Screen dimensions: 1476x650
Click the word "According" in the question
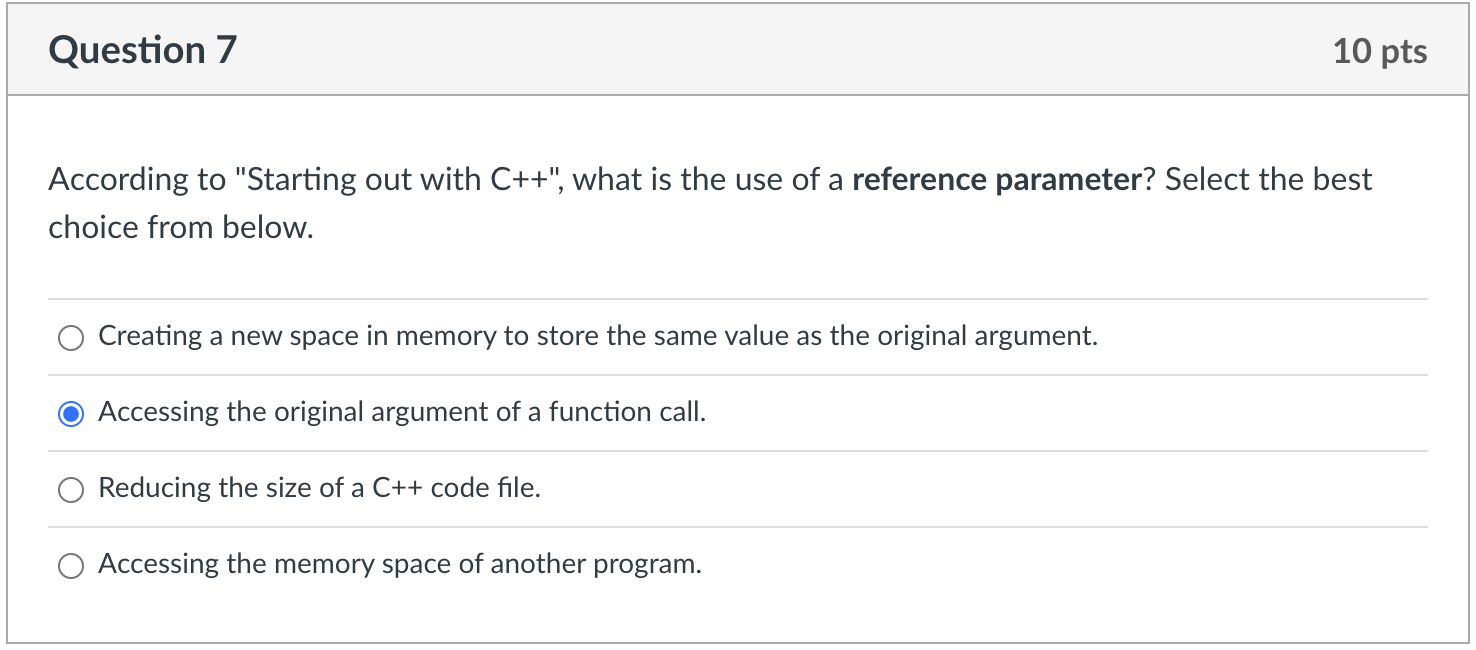pyautogui.click(x=112, y=180)
